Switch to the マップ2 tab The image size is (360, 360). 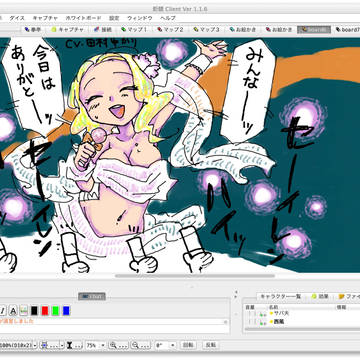170,29
